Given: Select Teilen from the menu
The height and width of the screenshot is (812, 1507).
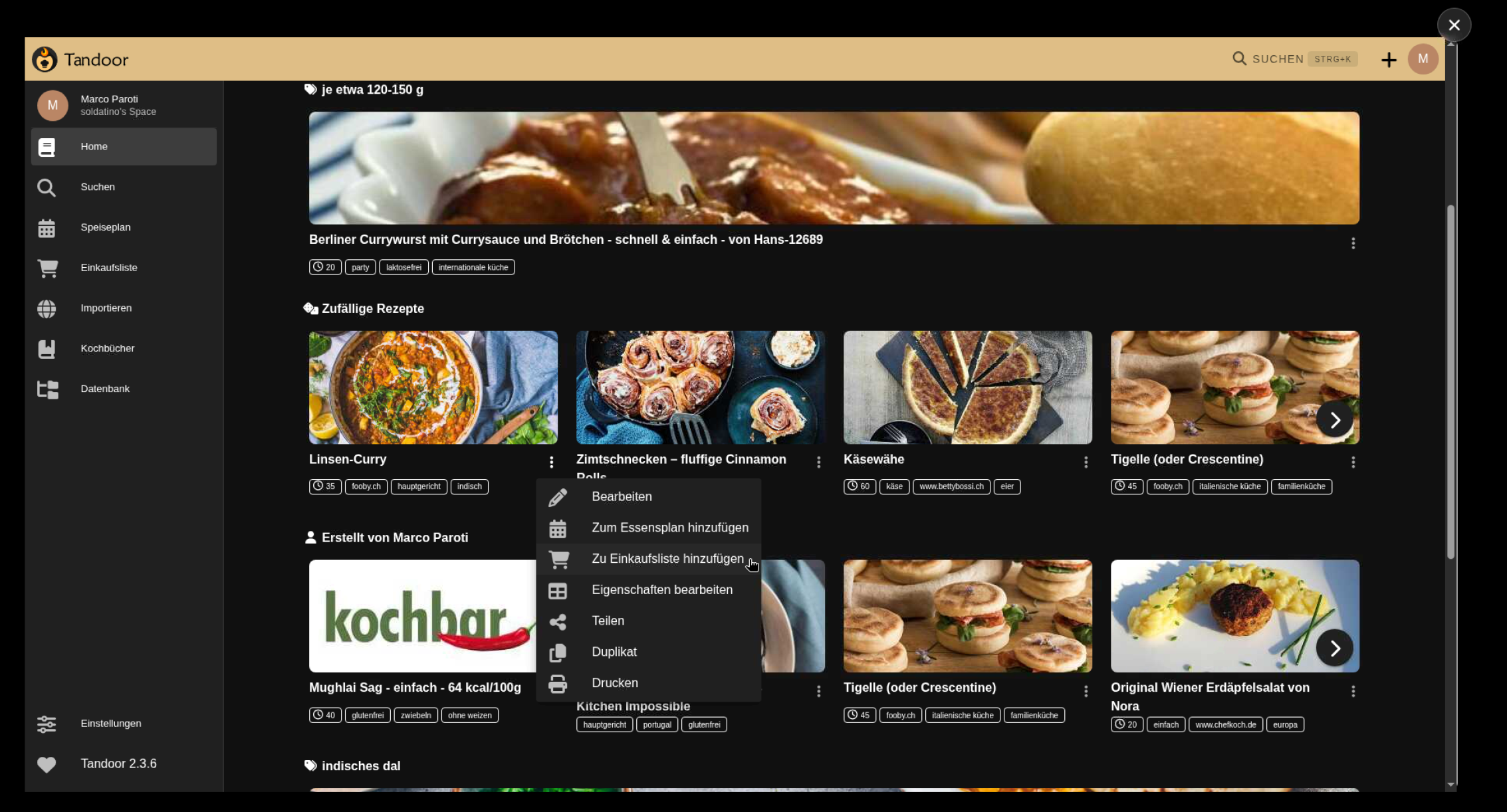Looking at the screenshot, I should click(x=648, y=621).
